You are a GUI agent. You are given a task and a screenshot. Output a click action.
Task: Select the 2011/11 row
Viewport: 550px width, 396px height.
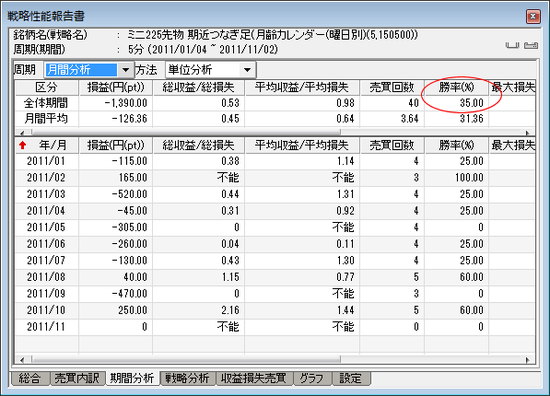click(275, 327)
